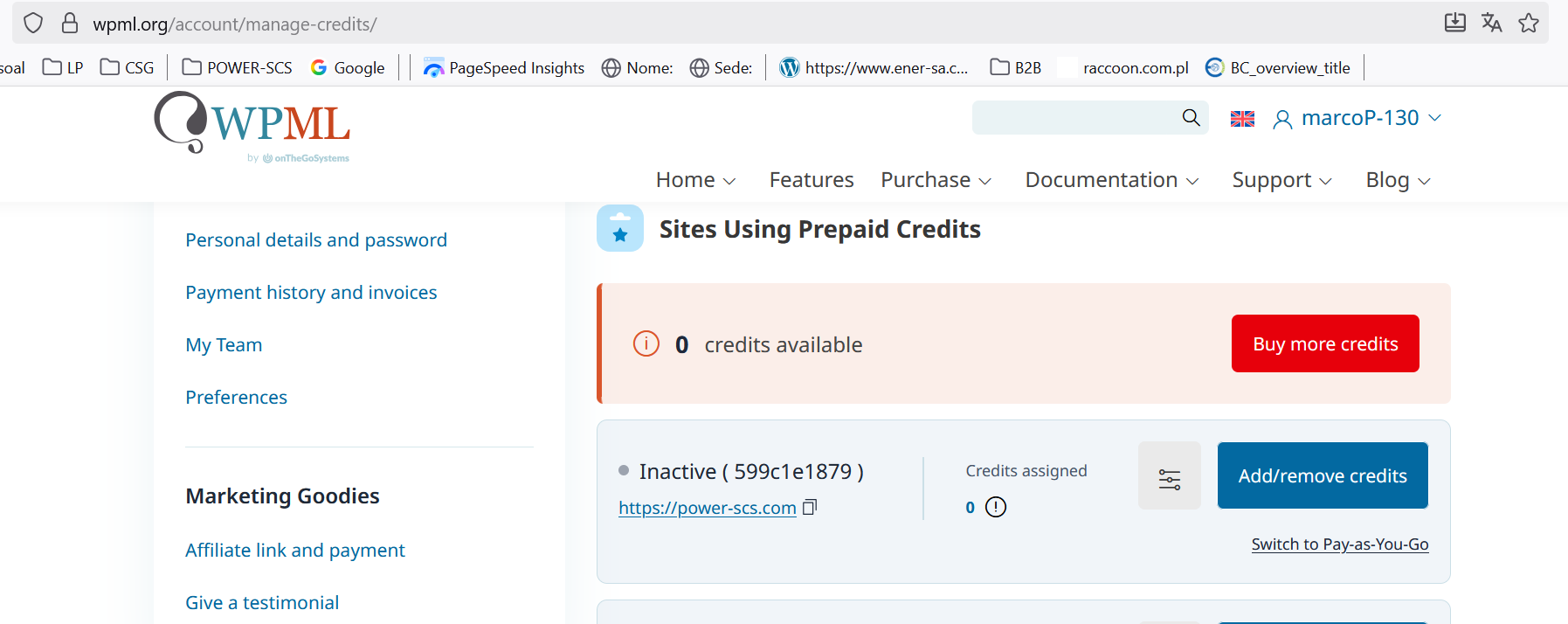
Task: Click the search magnifier icon
Action: [x=1191, y=118]
